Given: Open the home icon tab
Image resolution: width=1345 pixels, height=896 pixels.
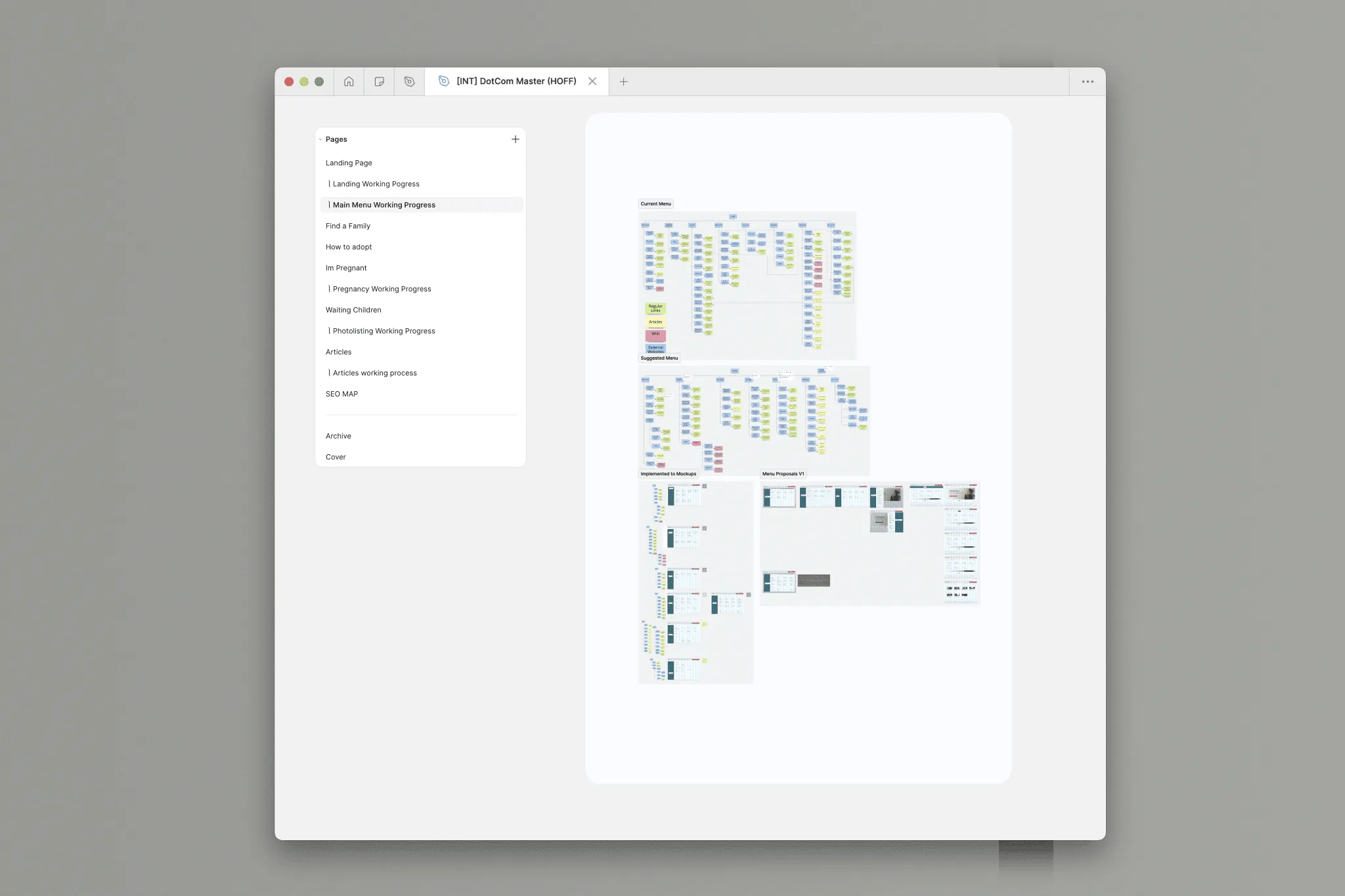Looking at the screenshot, I should [x=349, y=81].
